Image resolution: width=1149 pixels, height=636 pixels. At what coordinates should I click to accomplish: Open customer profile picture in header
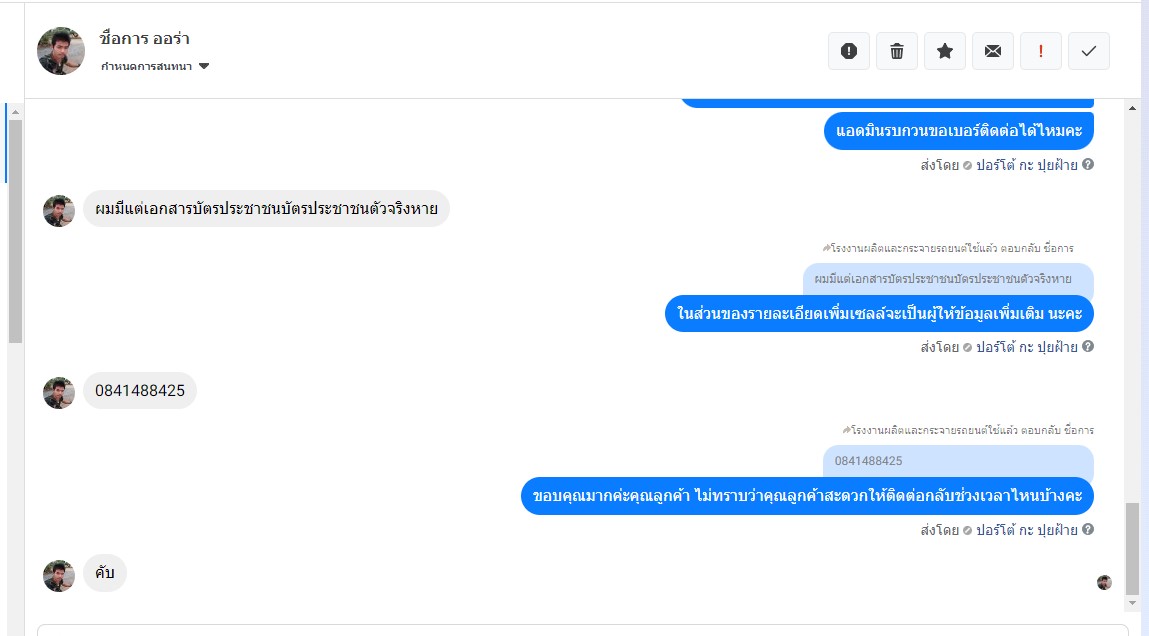(61, 51)
